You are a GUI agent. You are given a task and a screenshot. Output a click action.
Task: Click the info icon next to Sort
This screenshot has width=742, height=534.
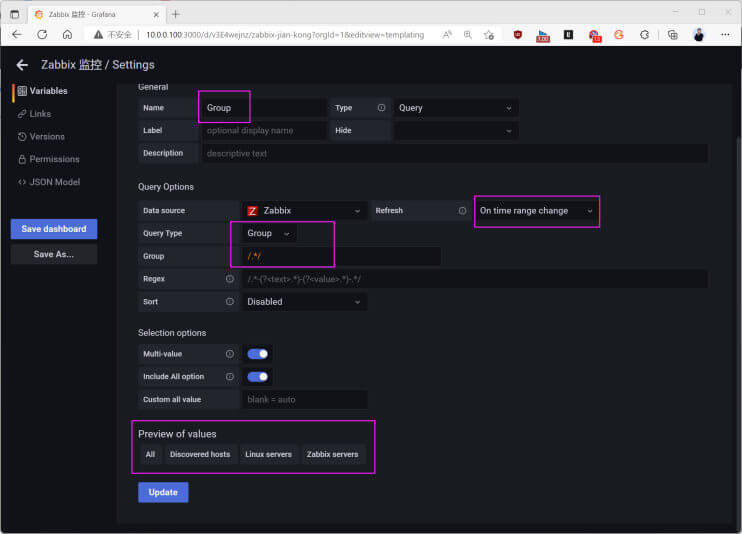pyautogui.click(x=230, y=302)
